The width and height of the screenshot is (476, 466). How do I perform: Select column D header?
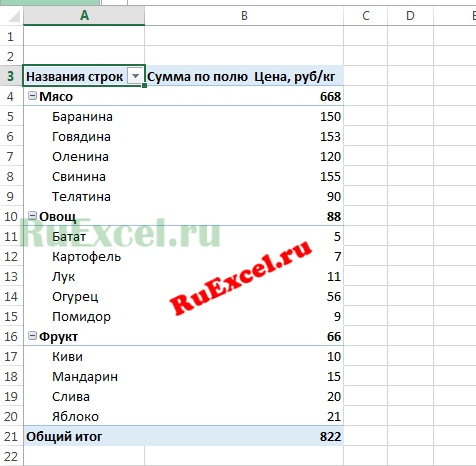[x=410, y=16]
